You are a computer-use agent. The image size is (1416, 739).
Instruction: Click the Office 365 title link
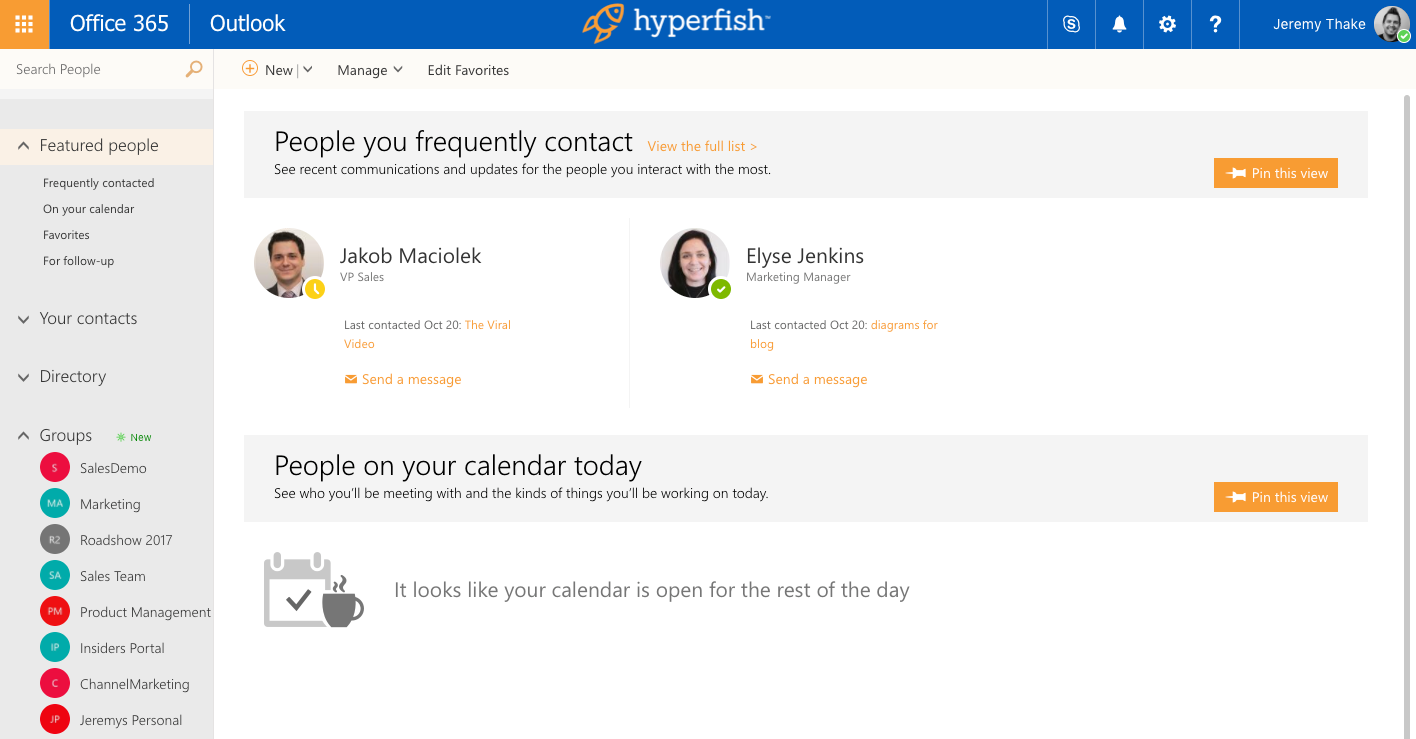(x=119, y=23)
